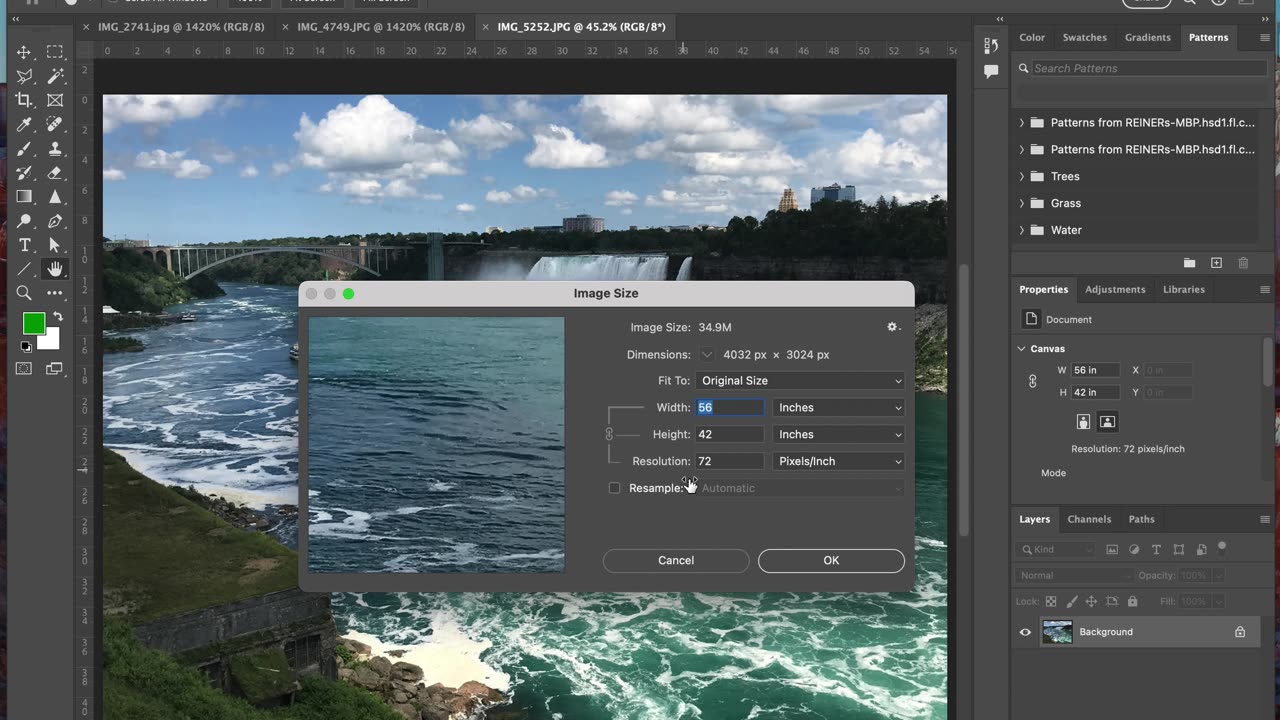The image size is (1280, 720).
Task: Select the Eraser tool
Action: [55, 173]
